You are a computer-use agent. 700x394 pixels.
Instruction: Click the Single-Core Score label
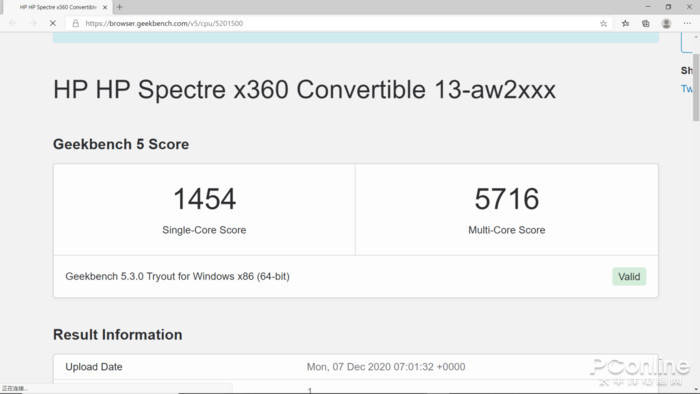pyautogui.click(x=204, y=230)
